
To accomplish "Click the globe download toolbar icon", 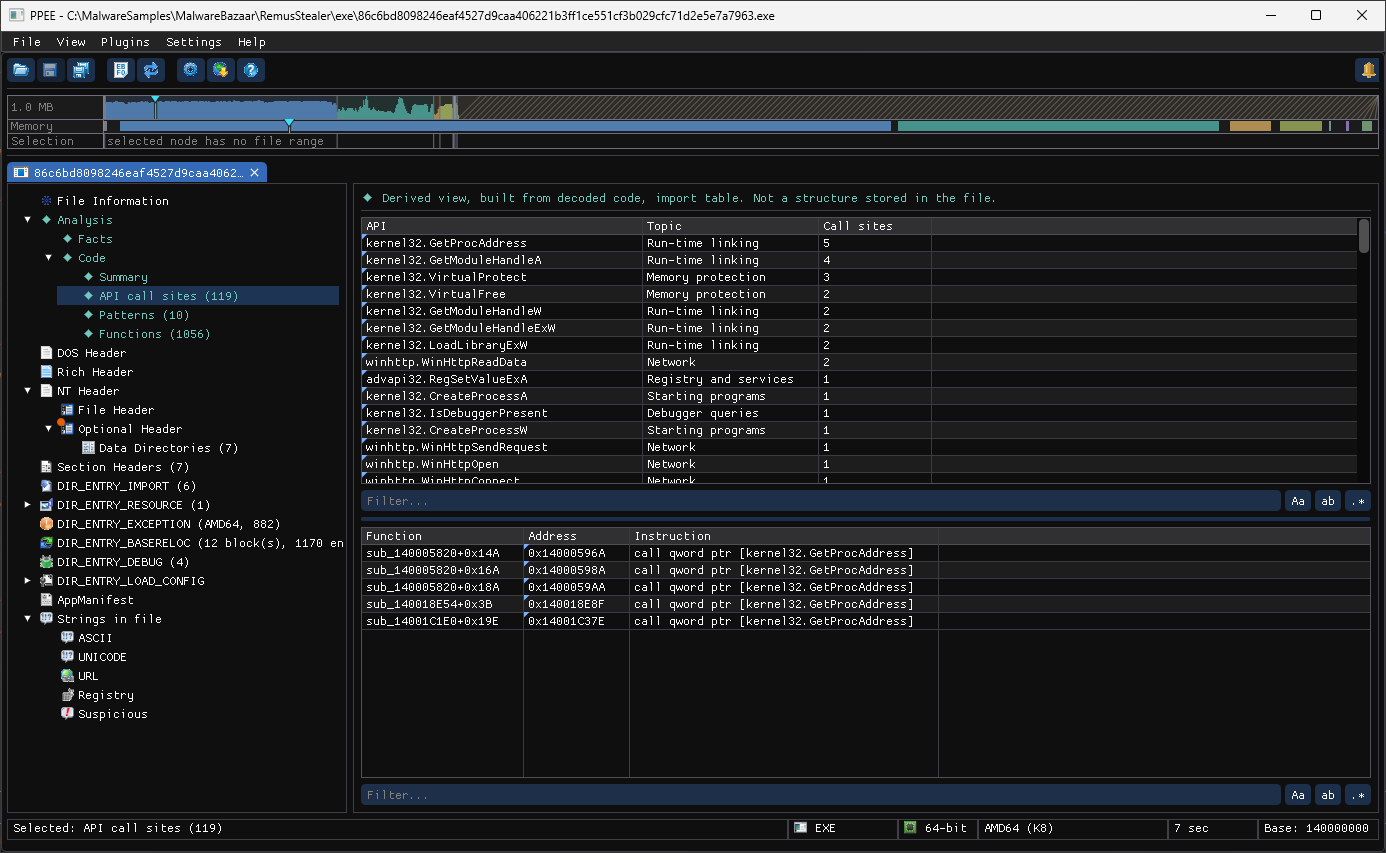I will pos(221,70).
